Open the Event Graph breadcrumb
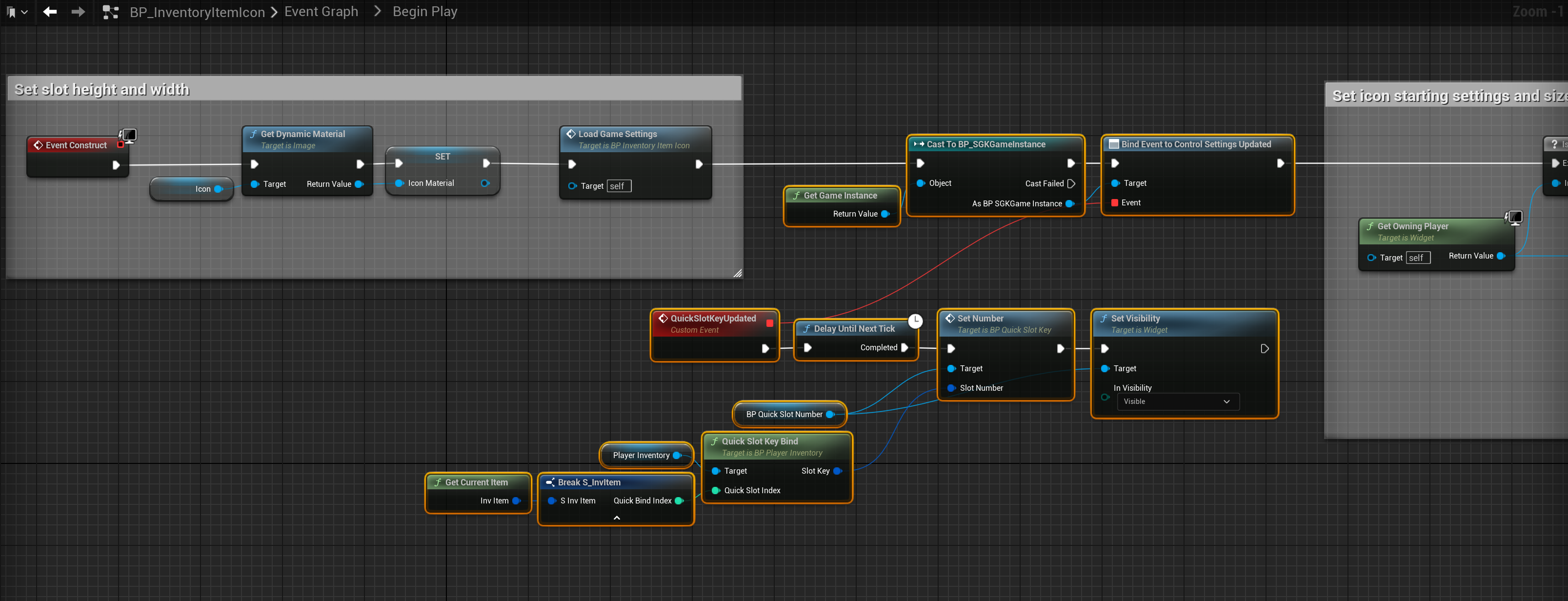Image resolution: width=1568 pixels, height=601 pixels. click(x=321, y=12)
